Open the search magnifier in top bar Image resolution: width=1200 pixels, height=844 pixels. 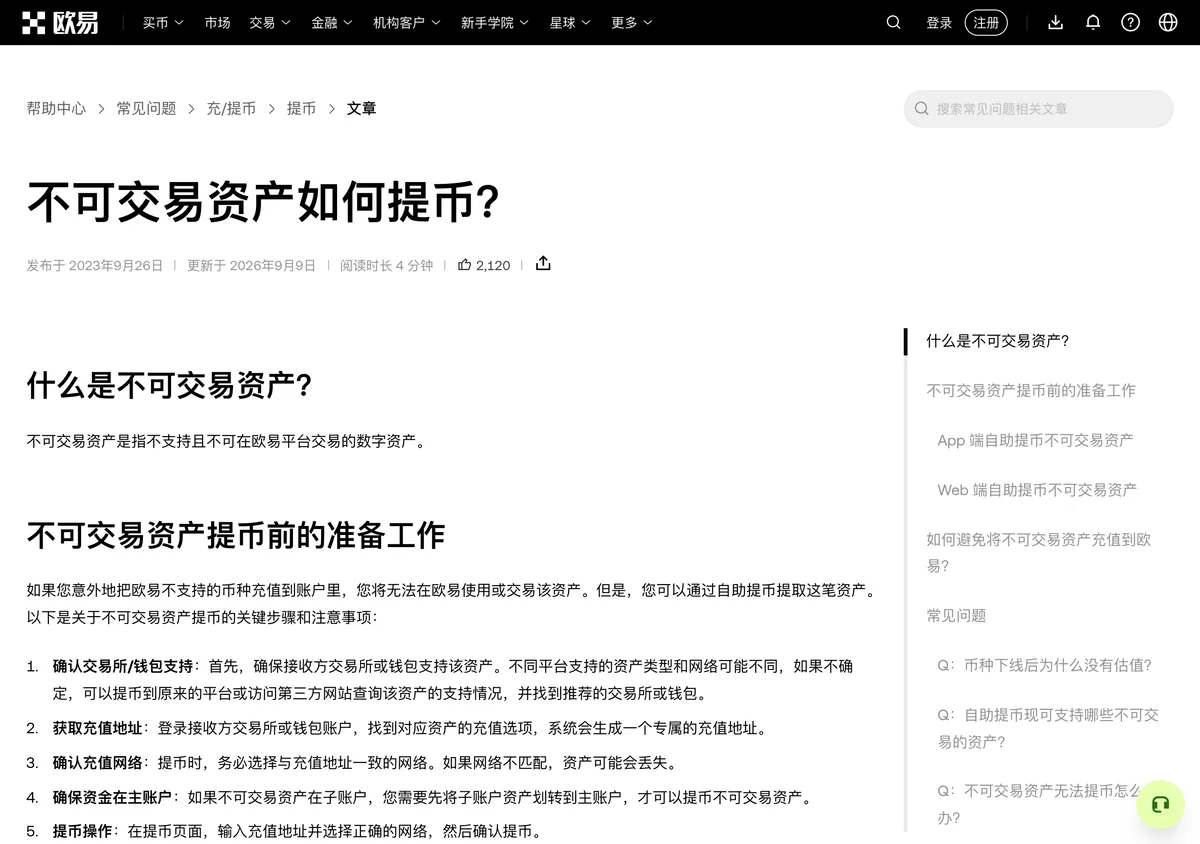click(x=894, y=22)
